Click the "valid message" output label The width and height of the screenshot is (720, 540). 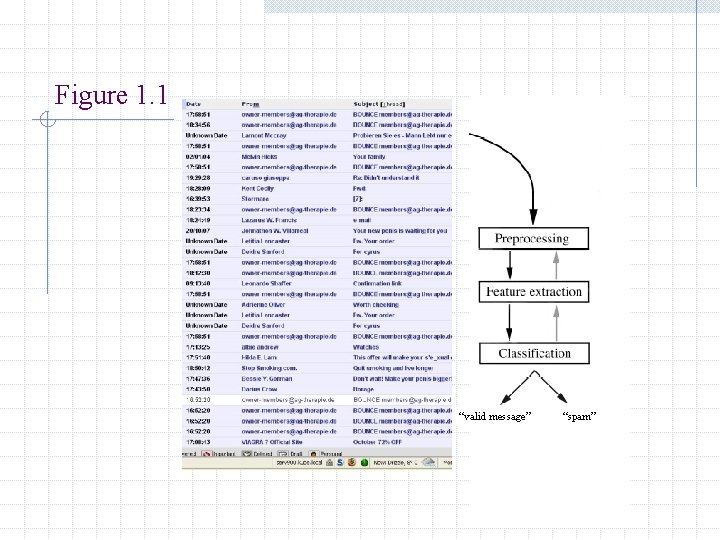tap(495, 416)
